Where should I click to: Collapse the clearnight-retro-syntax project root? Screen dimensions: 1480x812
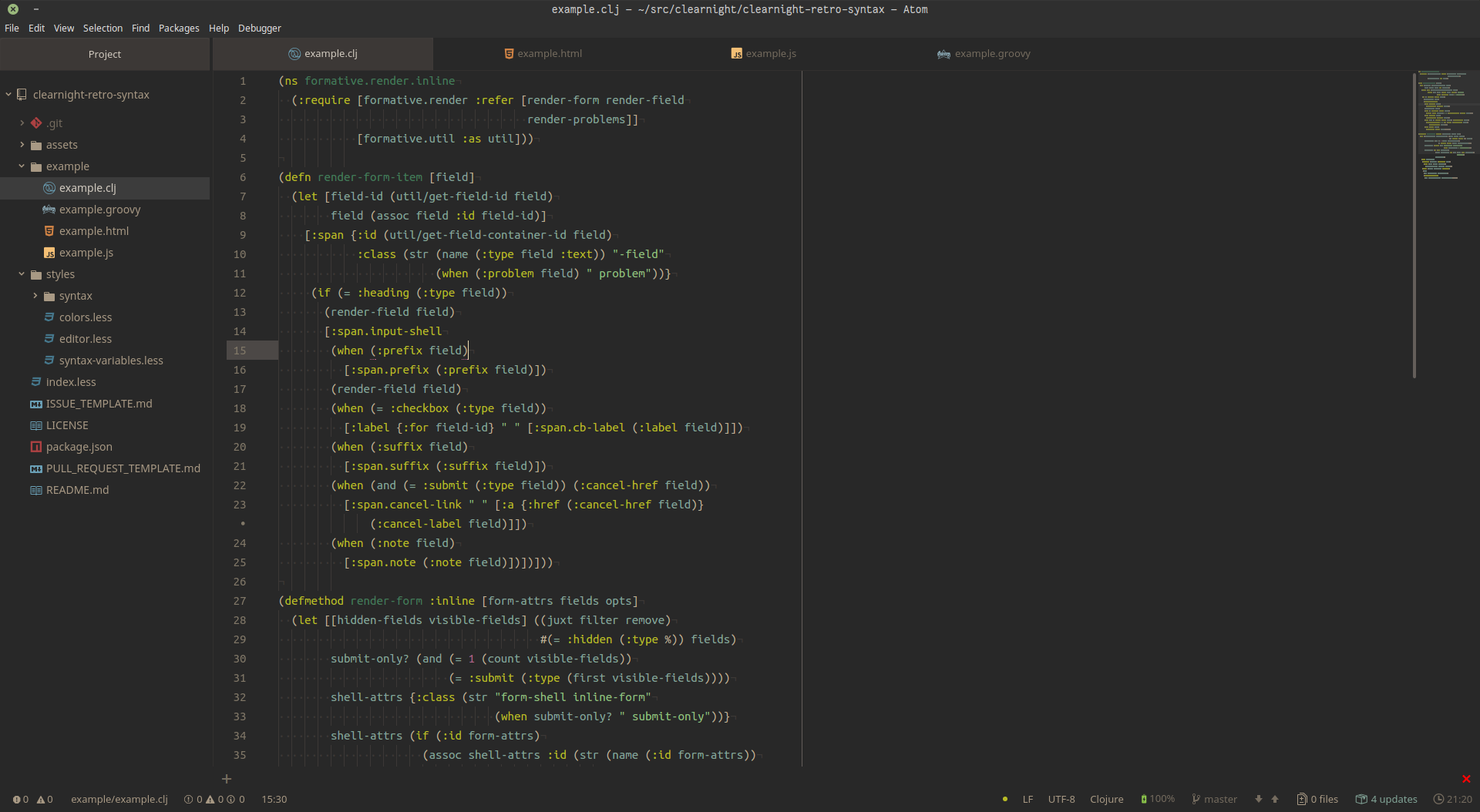click(x=9, y=95)
